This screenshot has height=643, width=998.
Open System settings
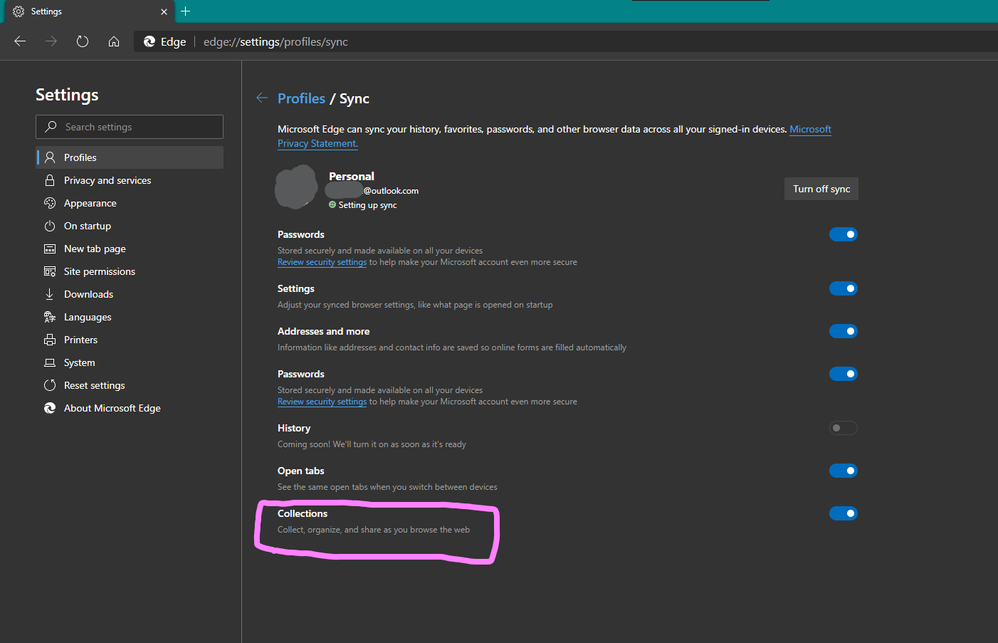pos(130,362)
